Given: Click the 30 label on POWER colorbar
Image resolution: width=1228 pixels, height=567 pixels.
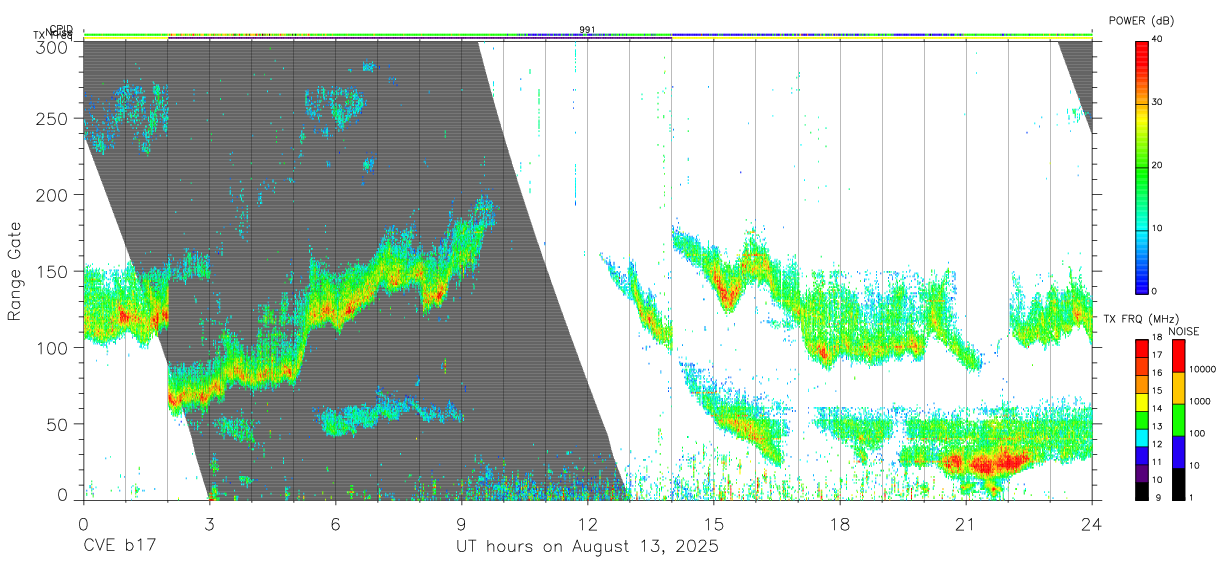Looking at the screenshot, I should 1158,102.
